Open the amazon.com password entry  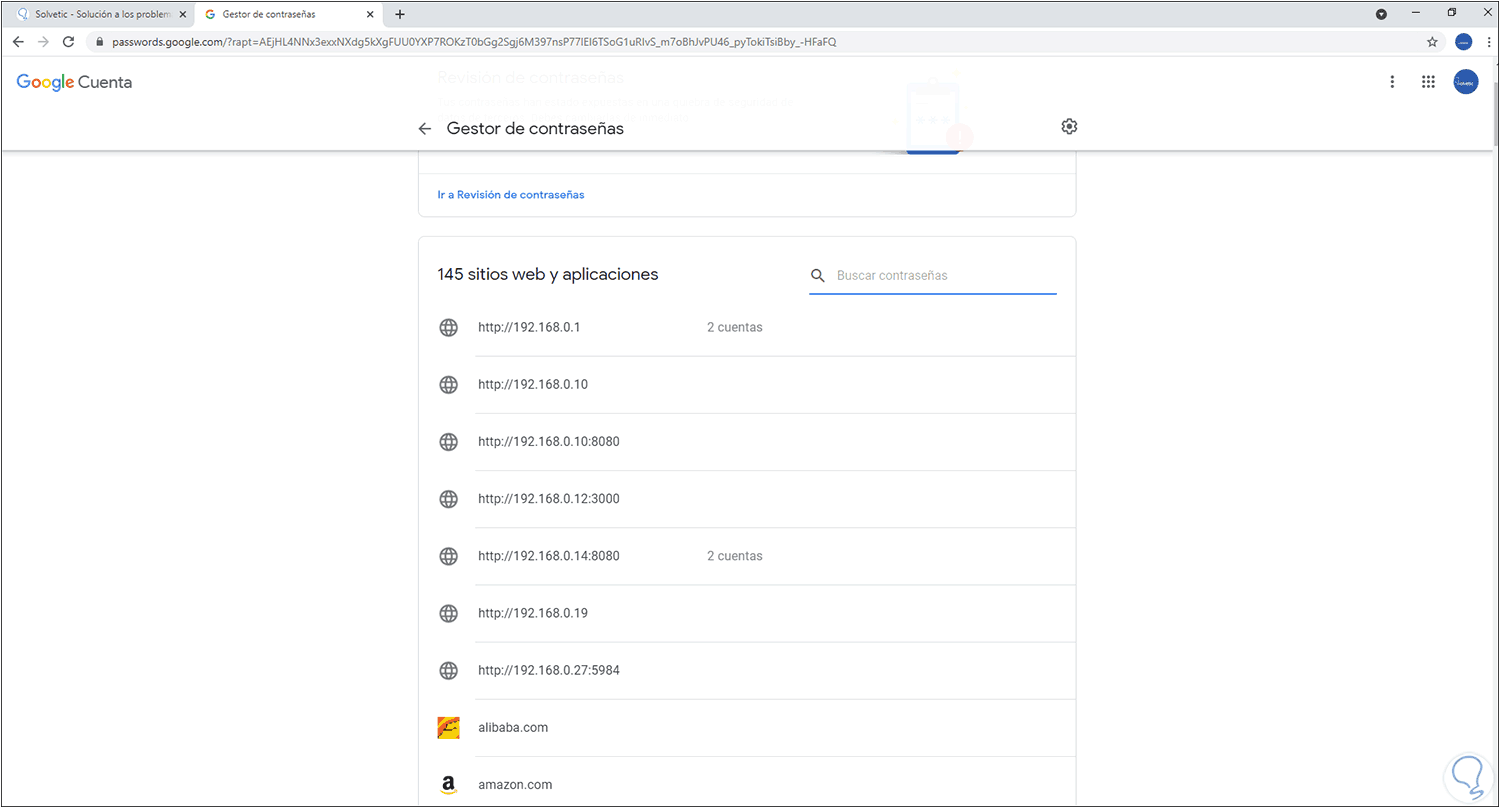(x=515, y=785)
